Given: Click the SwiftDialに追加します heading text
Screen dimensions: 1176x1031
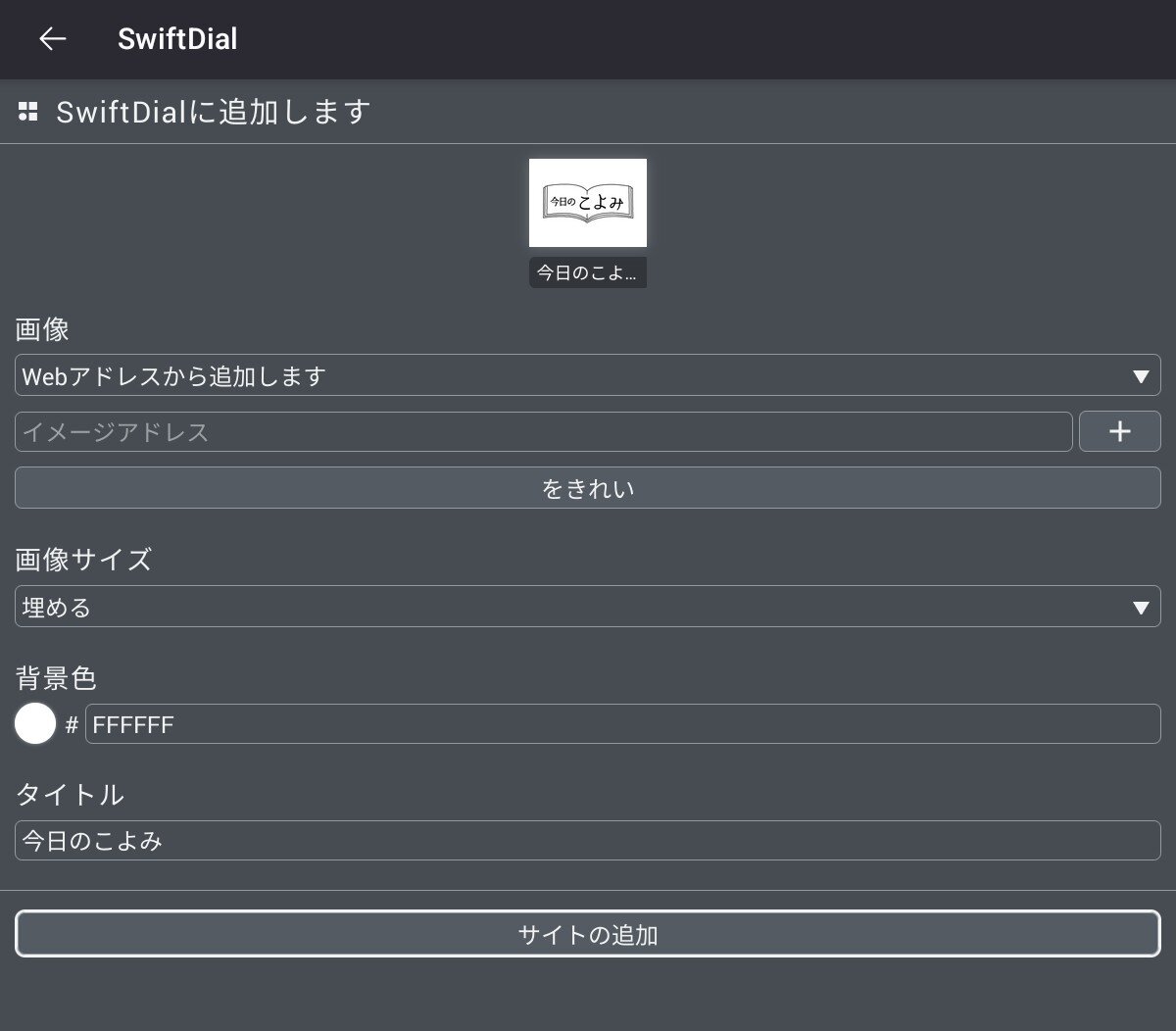Looking at the screenshot, I should (214, 112).
